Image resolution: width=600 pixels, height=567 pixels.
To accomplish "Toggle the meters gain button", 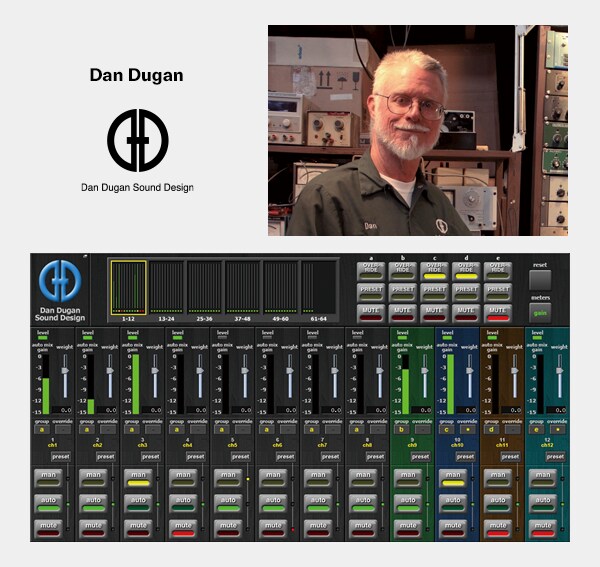I will click(540, 313).
